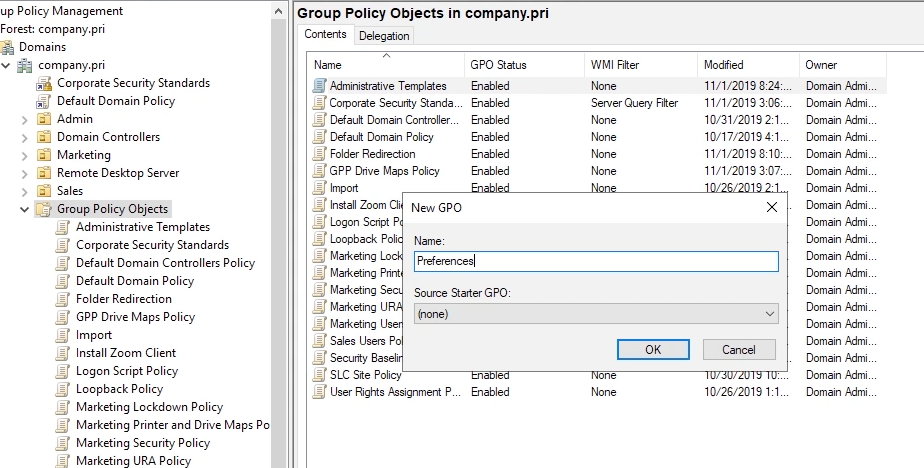This screenshot has width=924, height=468.
Task: Click the SLC Site Policy icon in list
Action: [319, 375]
